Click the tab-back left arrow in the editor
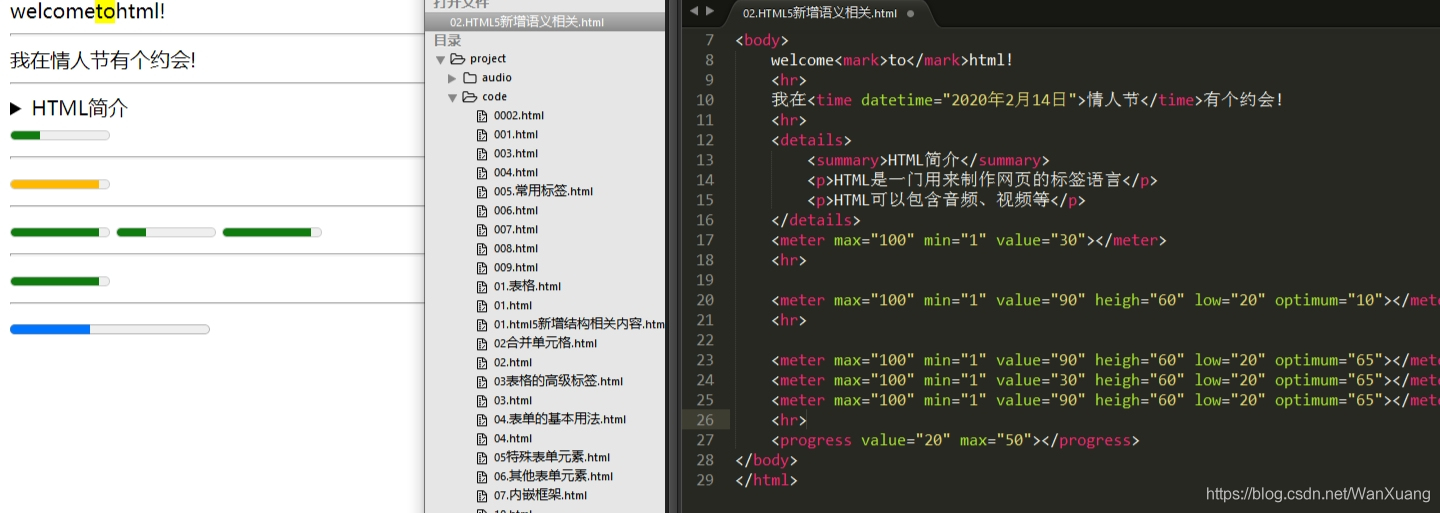The width and height of the screenshot is (1440, 513). [x=694, y=11]
